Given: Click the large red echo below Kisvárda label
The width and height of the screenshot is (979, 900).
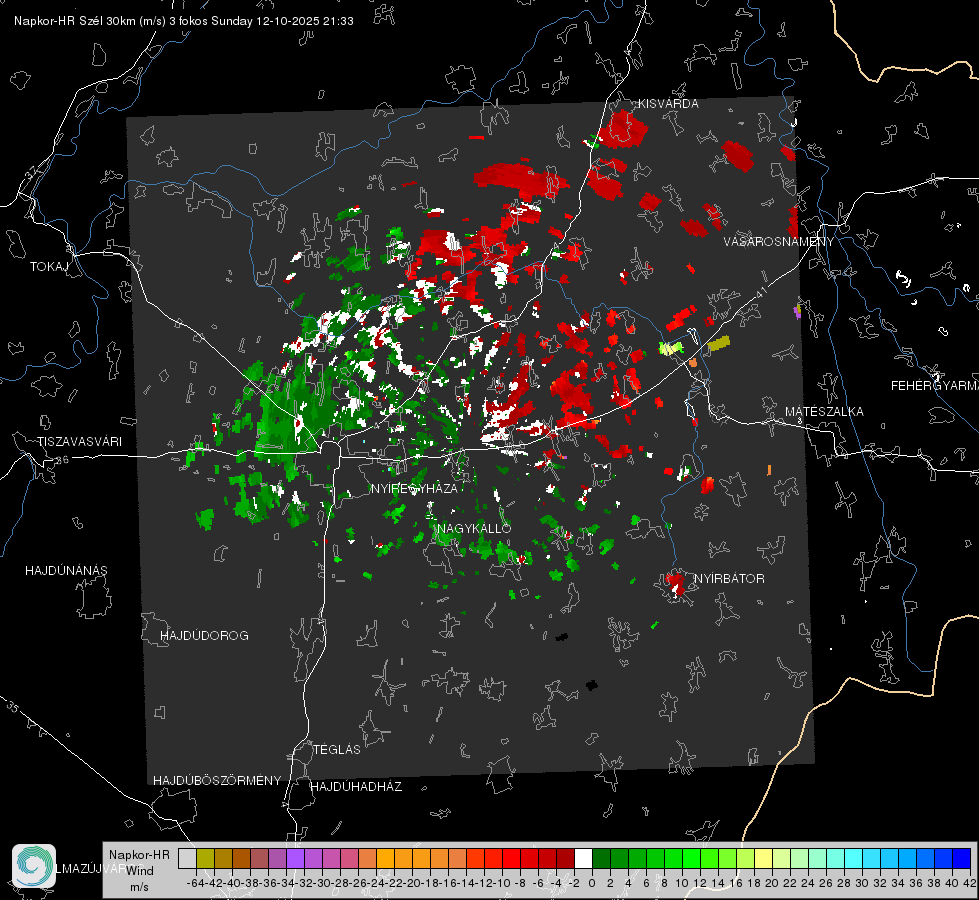Looking at the screenshot, I should click(x=624, y=129).
